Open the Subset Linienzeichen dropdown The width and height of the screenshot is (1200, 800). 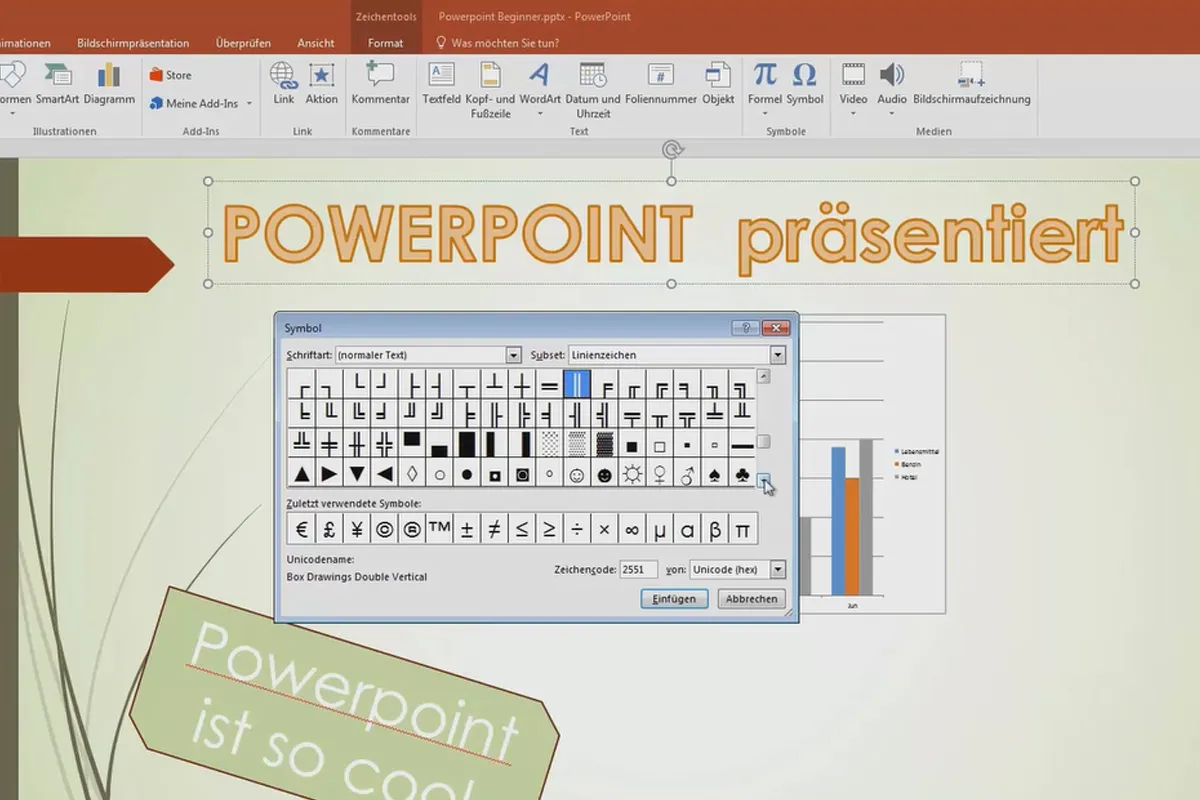point(777,355)
